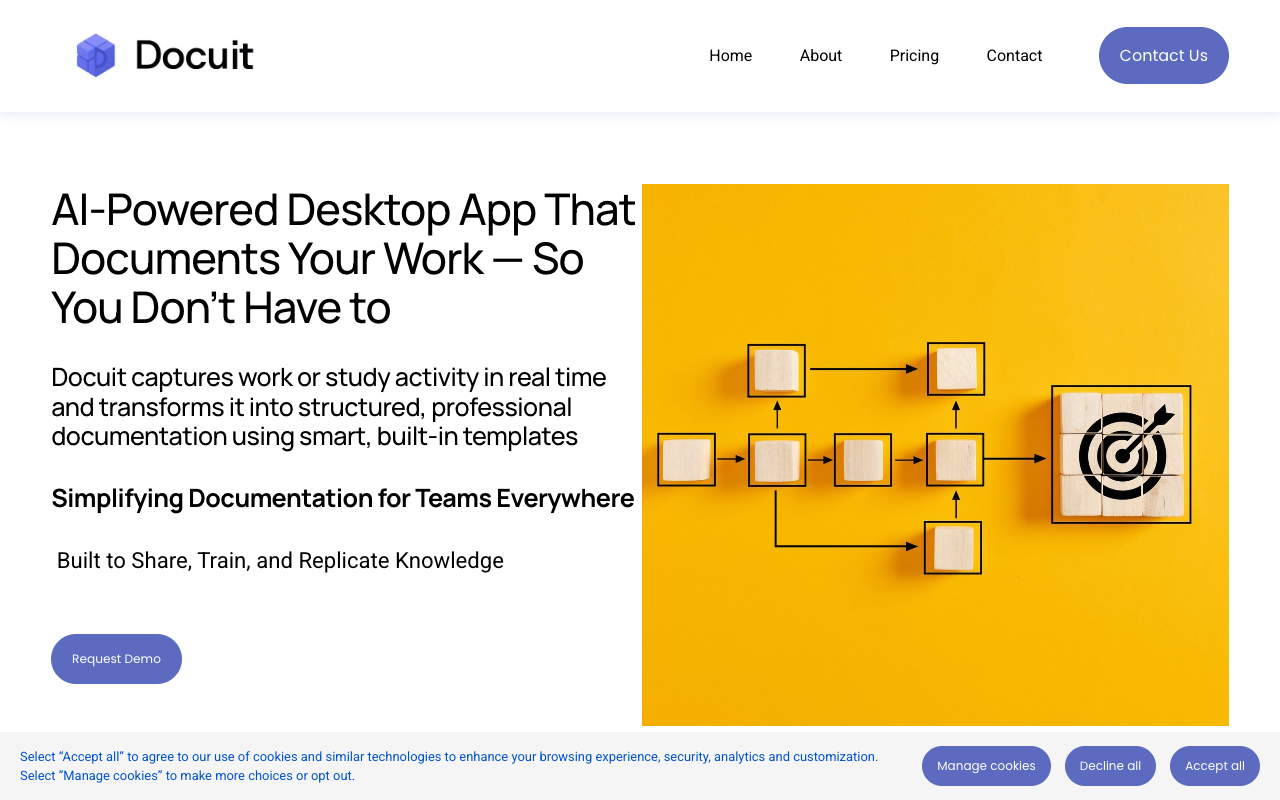Click the Docuit captures work description paragraph
1280x800 pixels.
click(328, 406)
